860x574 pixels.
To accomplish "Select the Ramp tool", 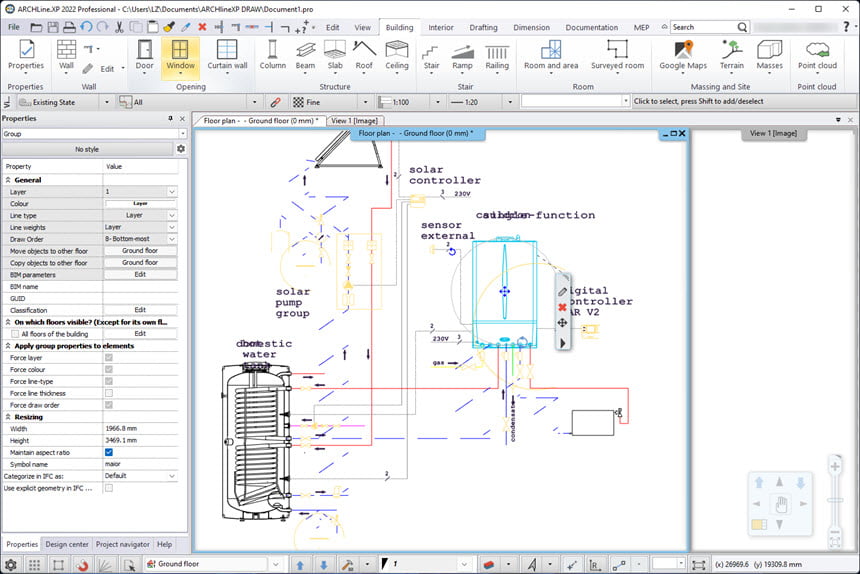I will pos(462,56).
